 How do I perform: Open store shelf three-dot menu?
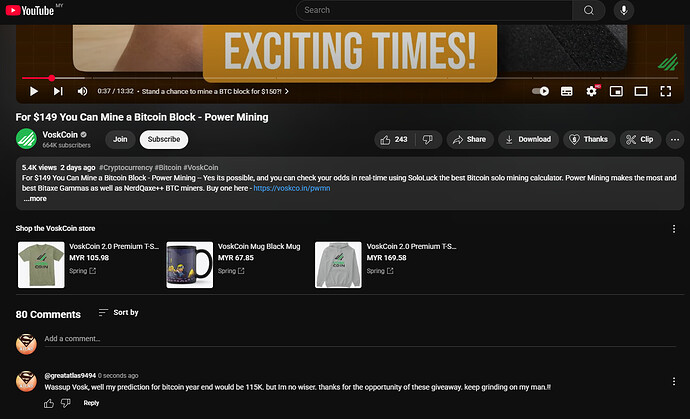pos(674,228)
